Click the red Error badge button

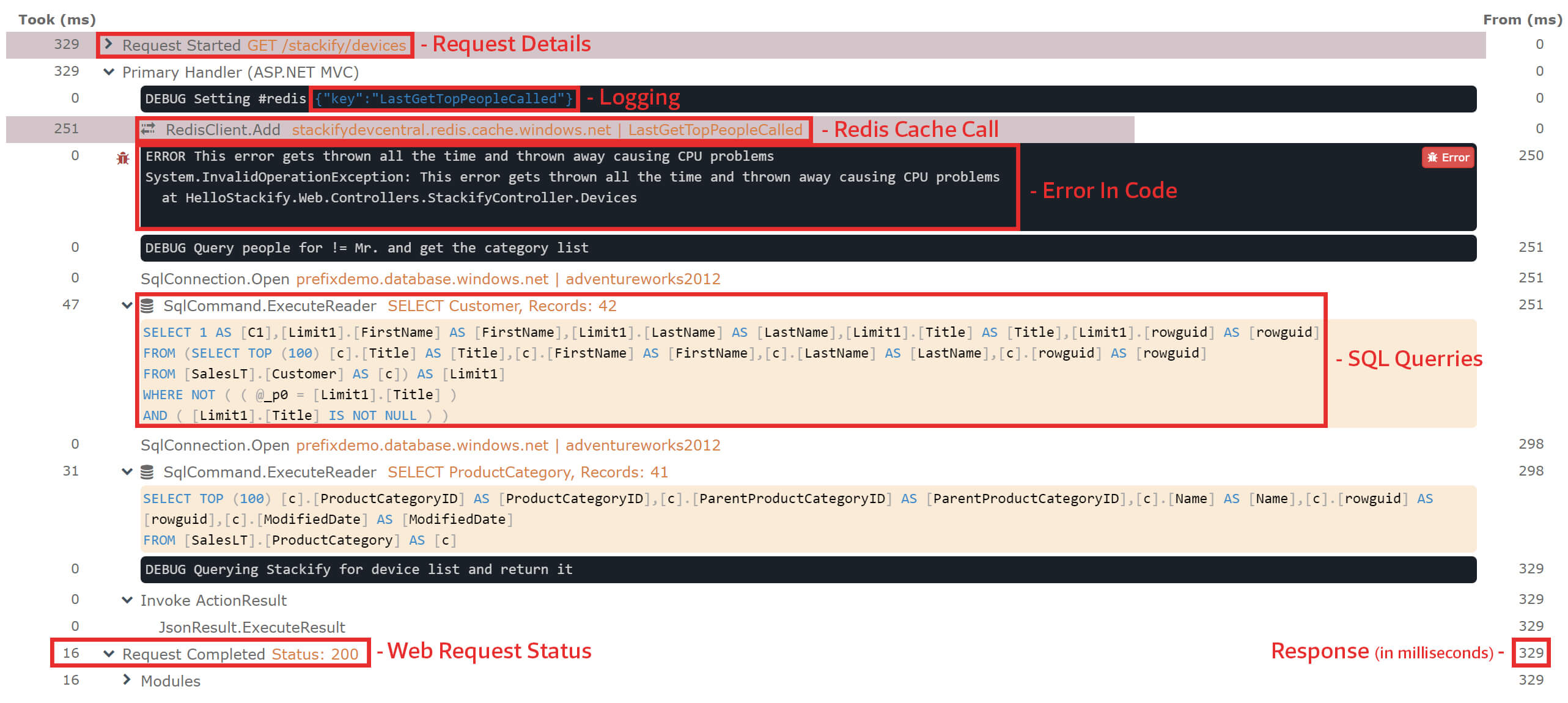pos(1448,158)
